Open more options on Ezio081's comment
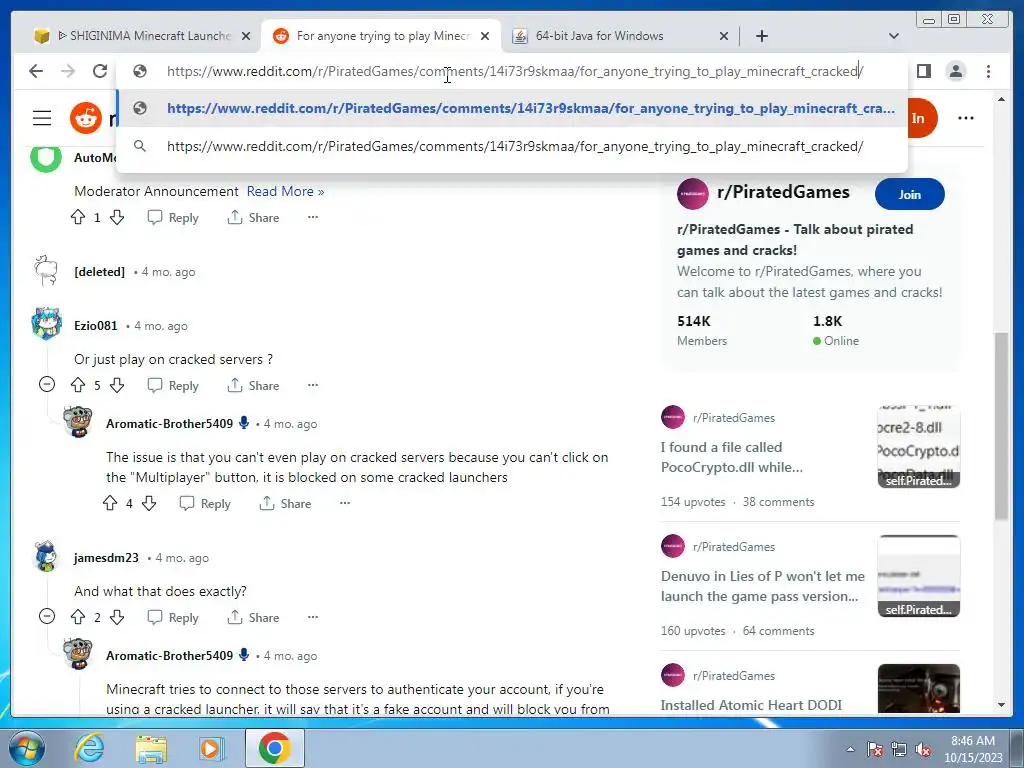The width and height of the screenshot is (1024, 768). [x=313, y=385]
